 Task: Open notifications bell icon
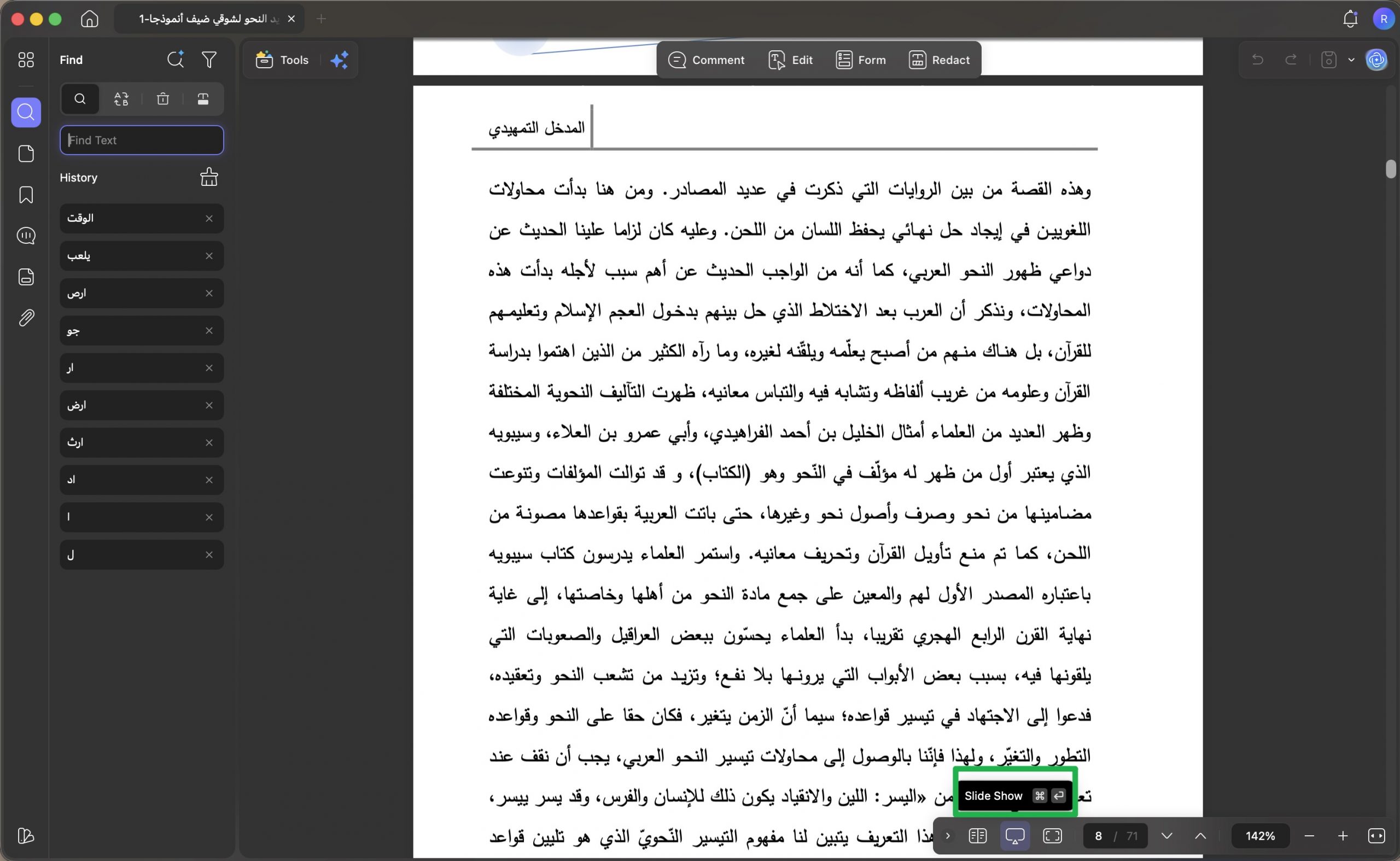click(1350, 19)
